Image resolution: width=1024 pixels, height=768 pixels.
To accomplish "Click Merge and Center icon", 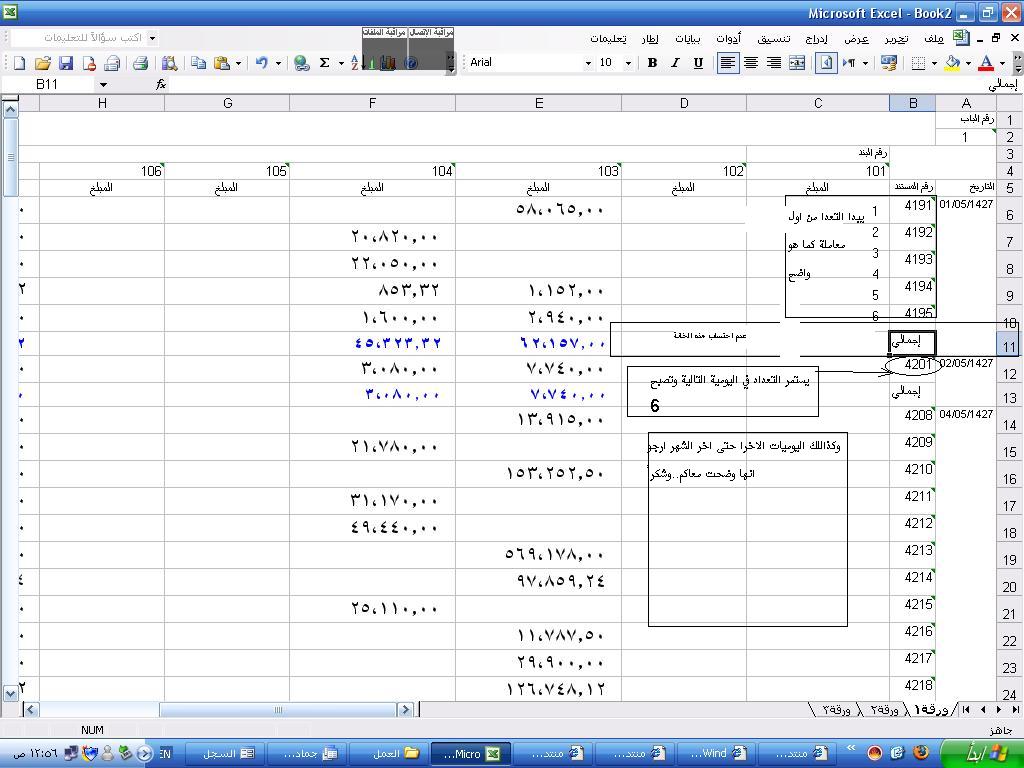I will pyautogui.click(x=797, y=63).
